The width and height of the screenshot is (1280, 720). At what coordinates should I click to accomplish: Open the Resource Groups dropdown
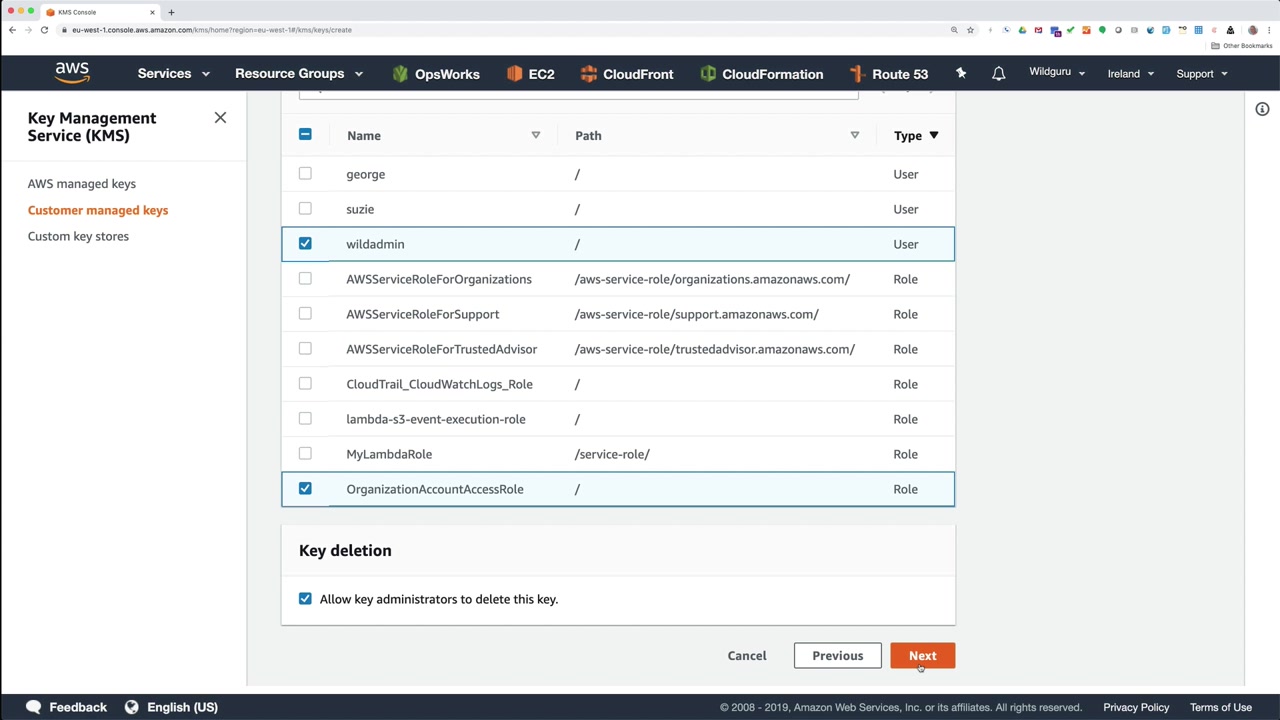(299, 74)
